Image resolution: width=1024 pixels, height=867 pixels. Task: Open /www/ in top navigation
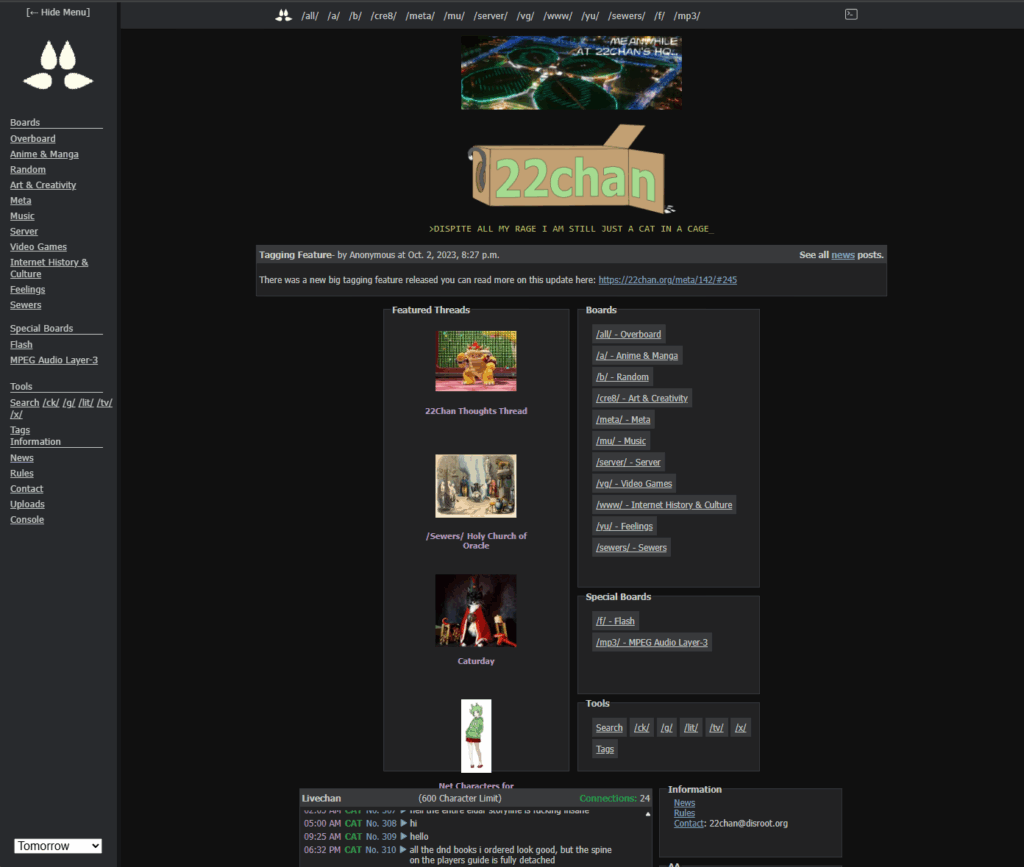tap(558, 16)
